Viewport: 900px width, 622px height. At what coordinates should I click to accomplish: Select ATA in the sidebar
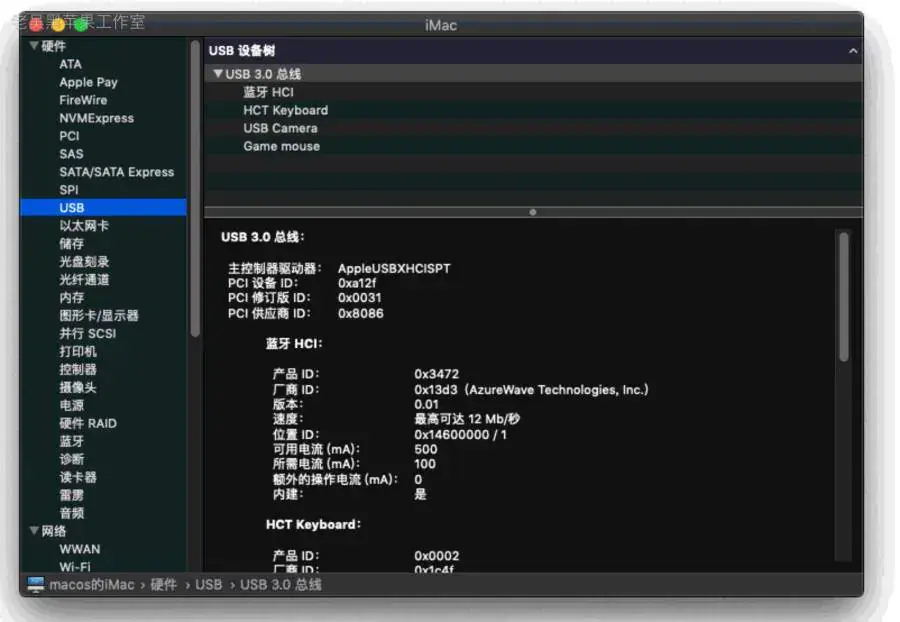tap(71, 64)
